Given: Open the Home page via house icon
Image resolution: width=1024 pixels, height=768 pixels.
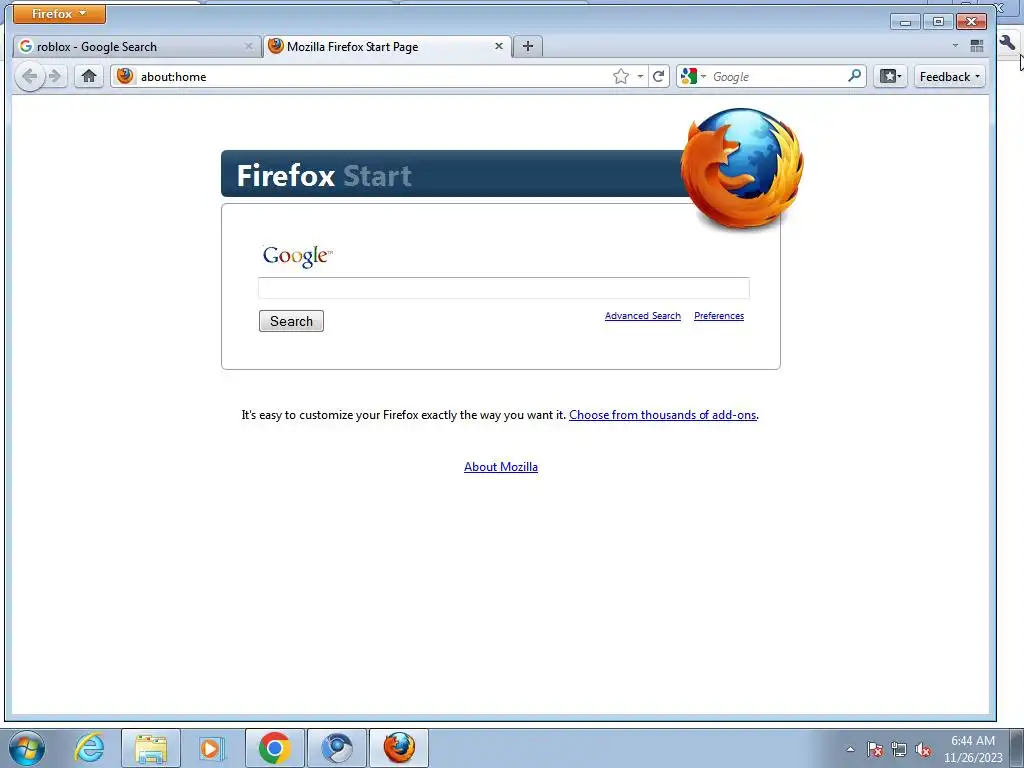Looking at the screenshot, I should (89, 76).
